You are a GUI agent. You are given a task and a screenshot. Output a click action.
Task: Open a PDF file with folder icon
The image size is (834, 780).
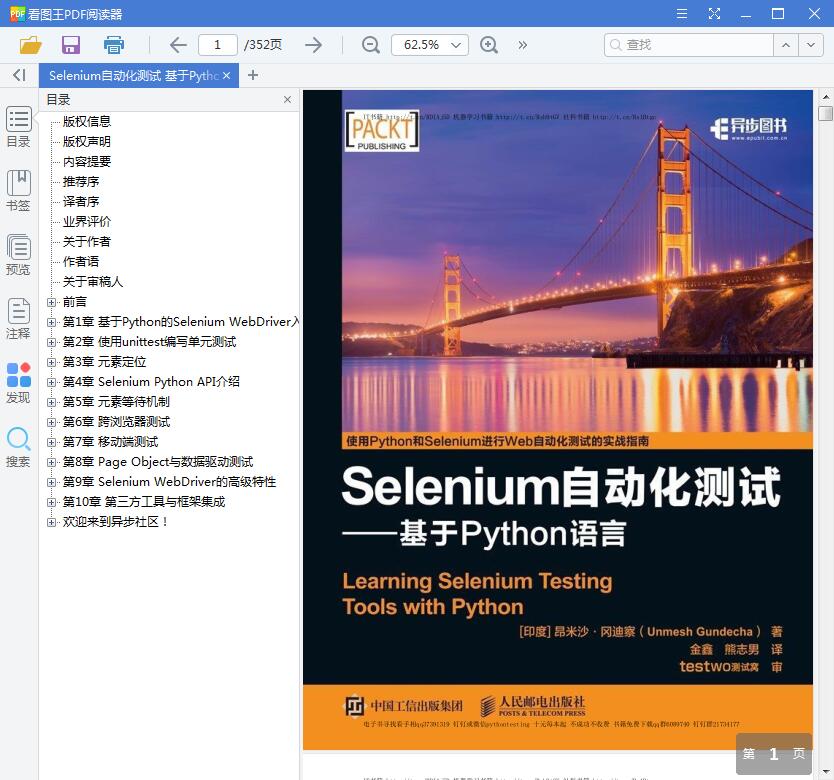click(31, 45)
